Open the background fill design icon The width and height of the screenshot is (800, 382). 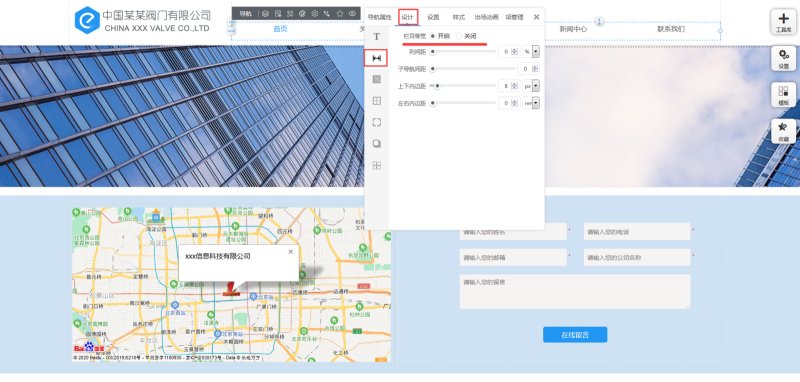(377, 80)
